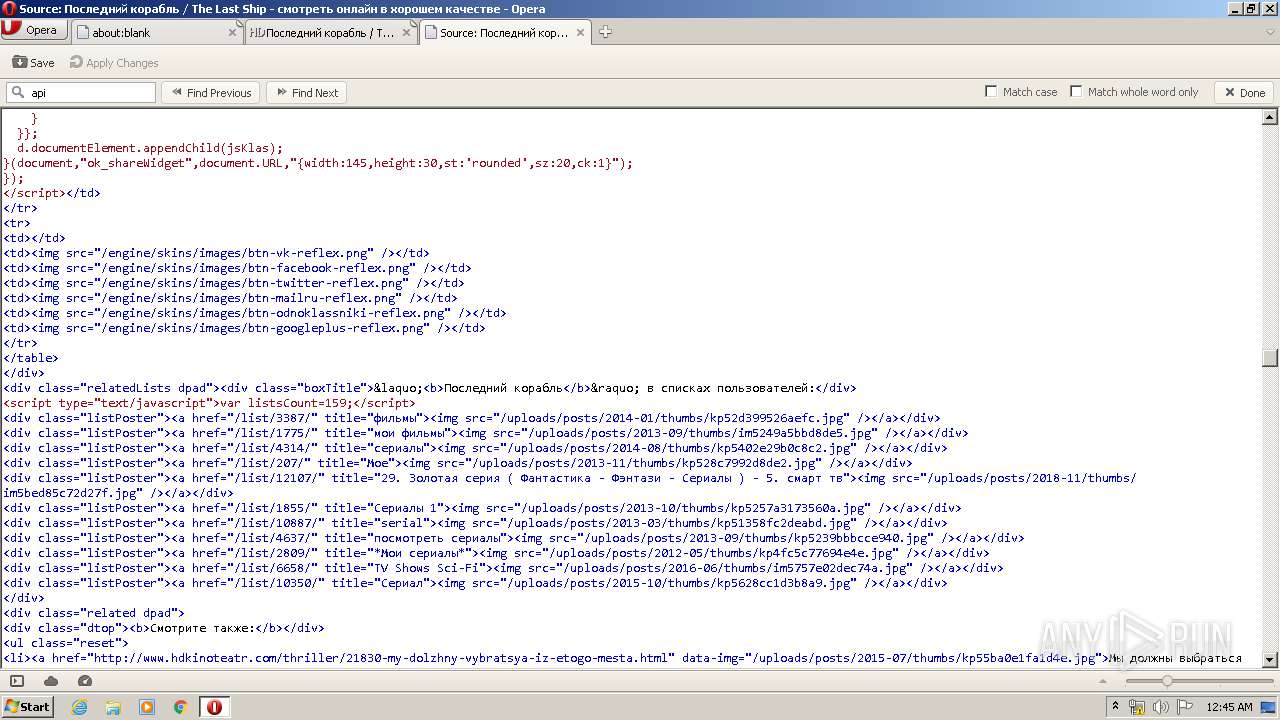Click the 'Смотрите также:' dtop line
The height and width of the screenshot is (720, 1280).
[164, 628]
